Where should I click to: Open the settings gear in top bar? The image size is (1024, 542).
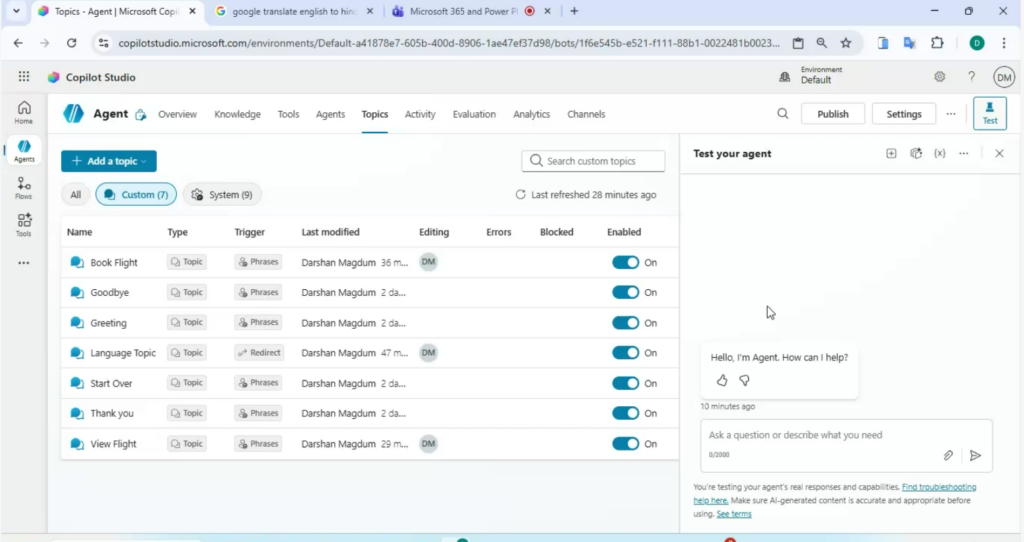pyautogui.click(x=940, y=77)
